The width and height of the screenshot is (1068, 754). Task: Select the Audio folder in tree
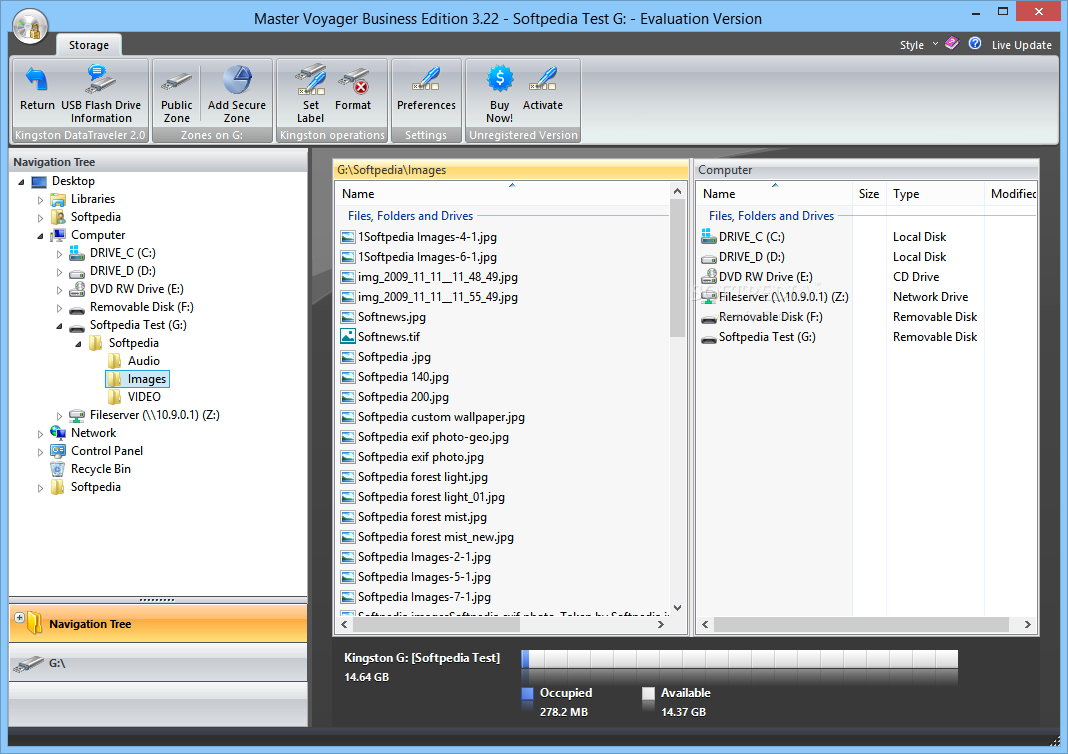click(x=134, y=361)
